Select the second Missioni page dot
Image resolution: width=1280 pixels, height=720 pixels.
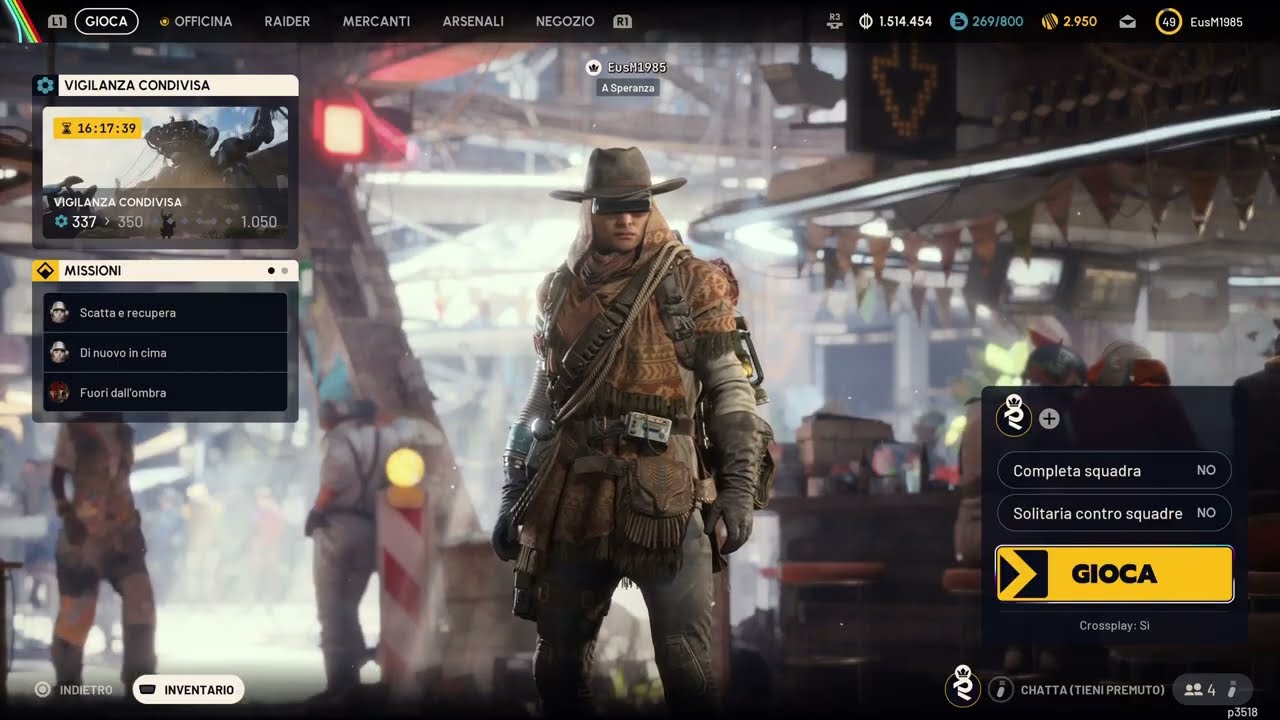[285, 271]
